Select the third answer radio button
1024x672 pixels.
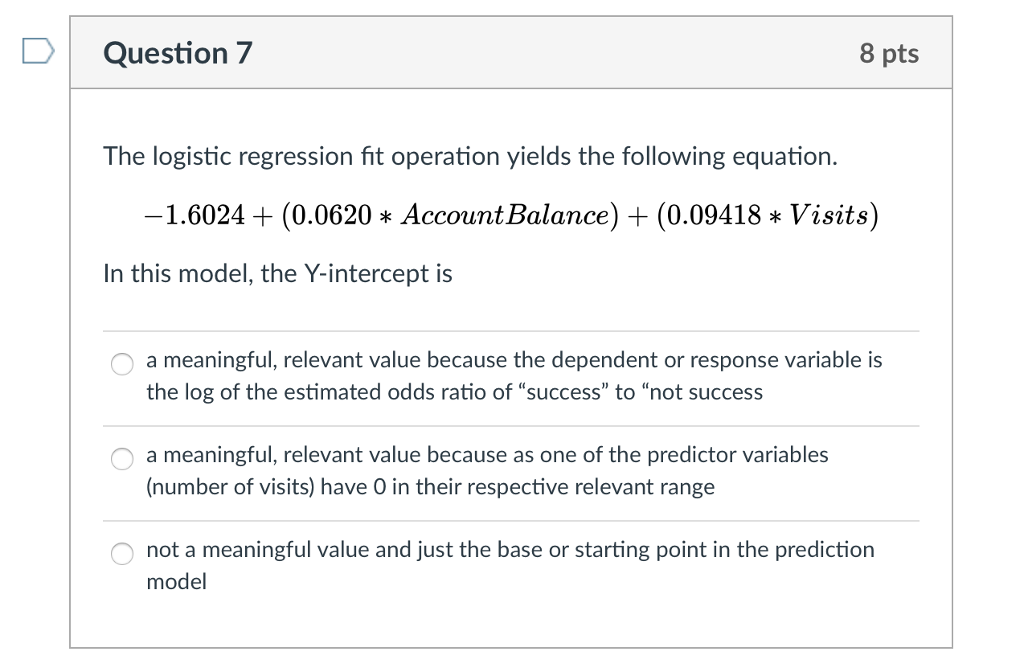coord(121,553)
